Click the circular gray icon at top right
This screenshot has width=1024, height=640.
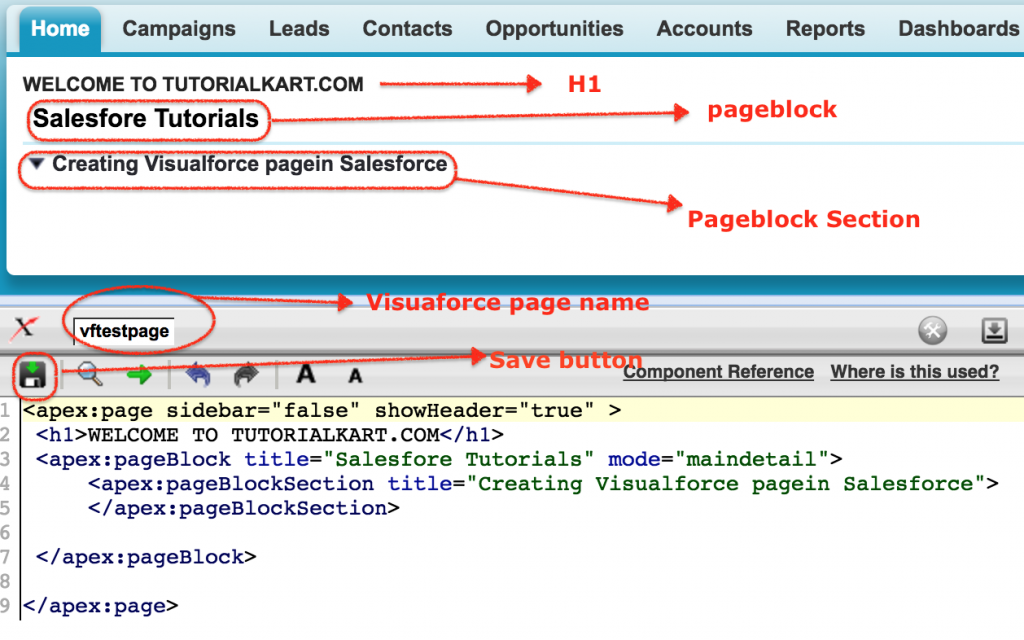[934, 330]
